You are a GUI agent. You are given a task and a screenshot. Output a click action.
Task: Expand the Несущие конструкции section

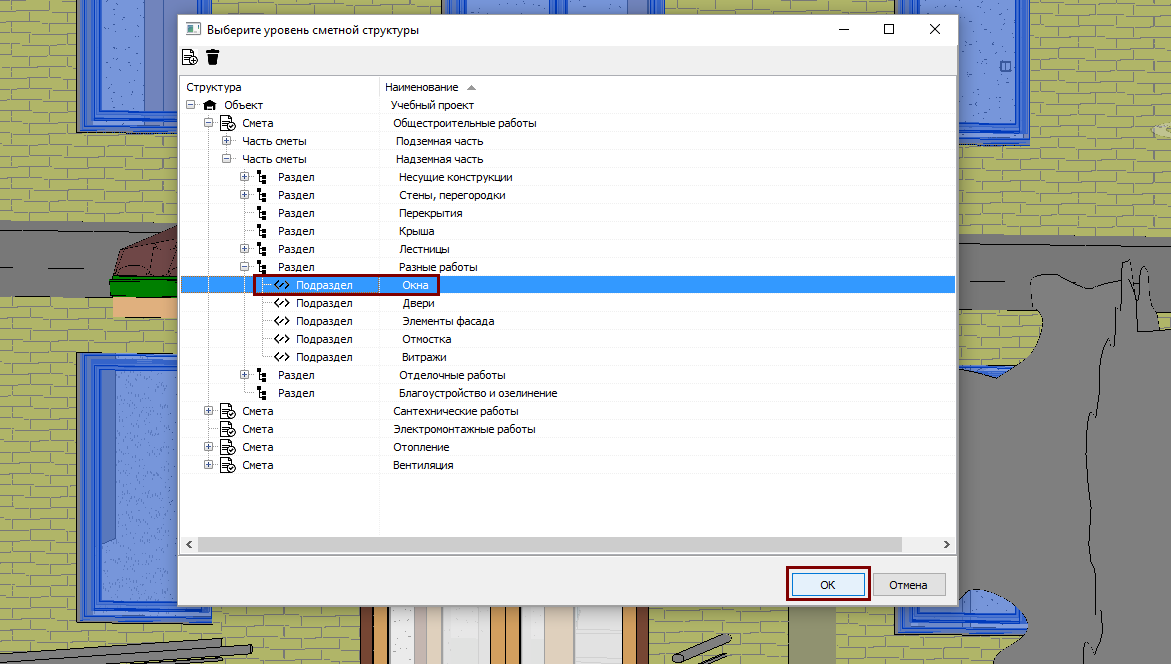(244, 177)
